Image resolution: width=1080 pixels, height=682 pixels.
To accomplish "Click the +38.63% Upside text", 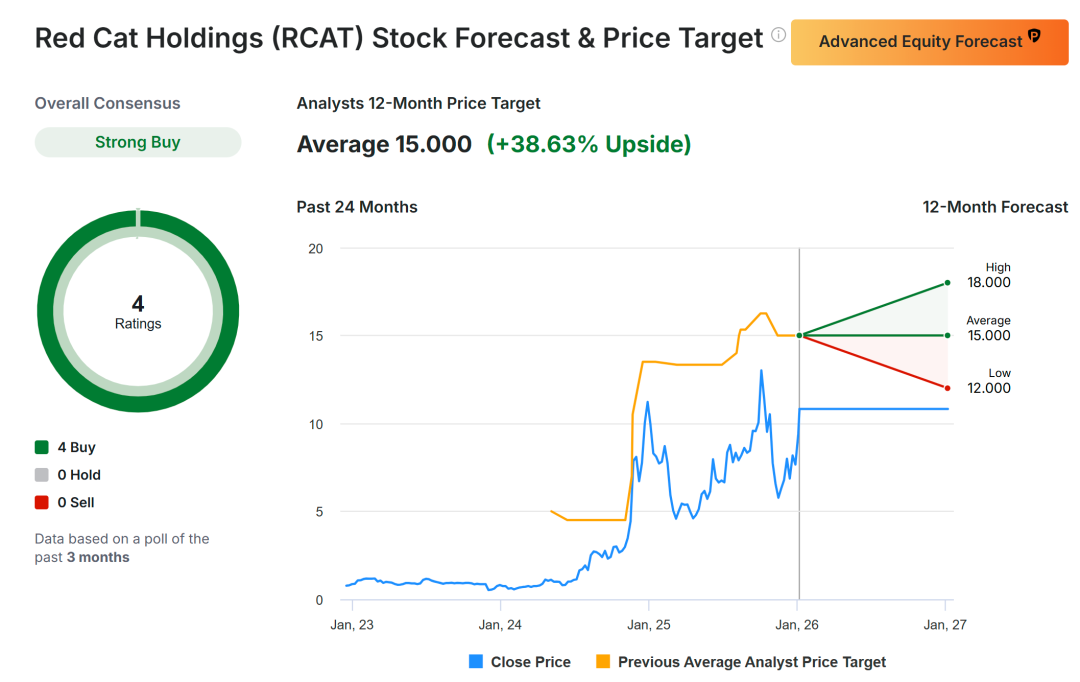I will [589, 144].
